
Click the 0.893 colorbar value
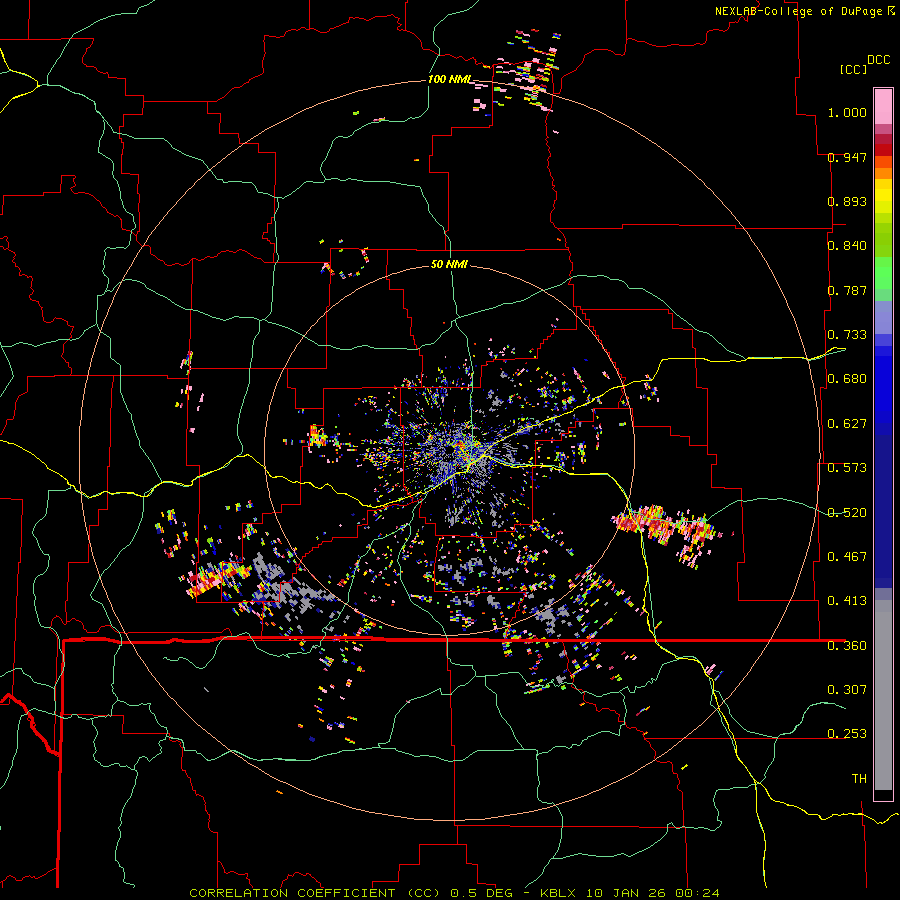tap(847, 201)
